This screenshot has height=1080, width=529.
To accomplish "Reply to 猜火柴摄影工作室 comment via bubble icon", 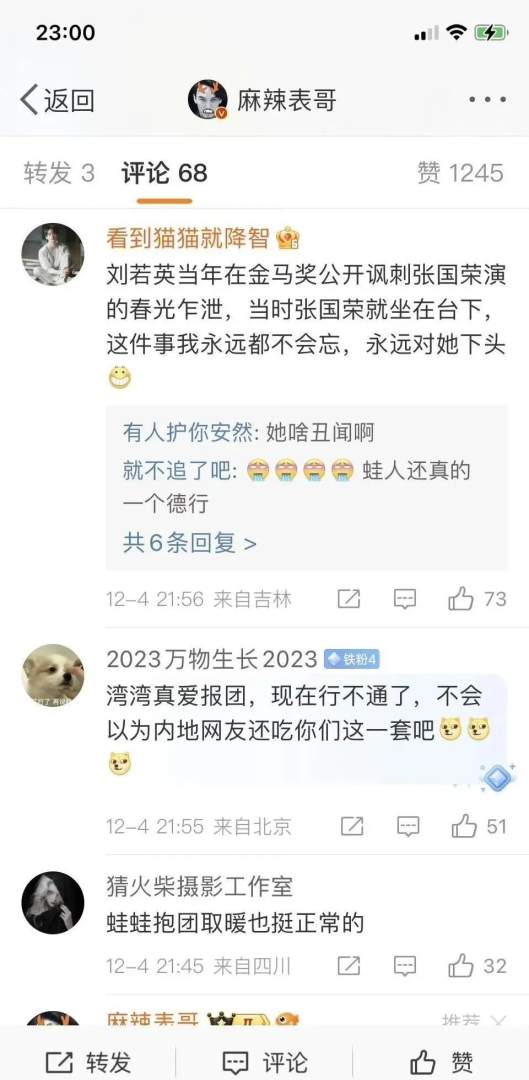I will [x=405, y=966].
